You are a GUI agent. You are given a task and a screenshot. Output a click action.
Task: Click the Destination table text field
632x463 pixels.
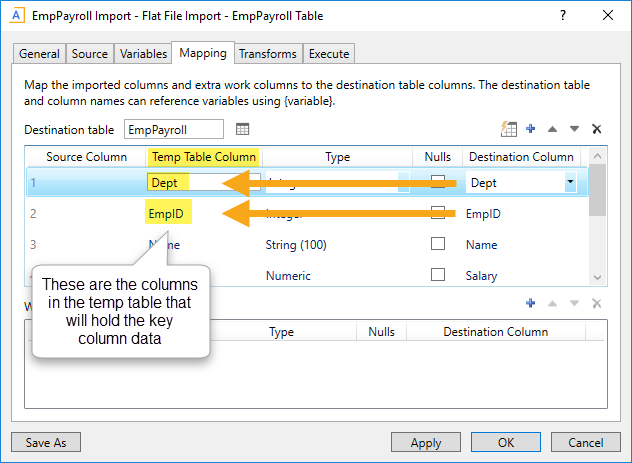pyautogui.click(x=174, y=129)
